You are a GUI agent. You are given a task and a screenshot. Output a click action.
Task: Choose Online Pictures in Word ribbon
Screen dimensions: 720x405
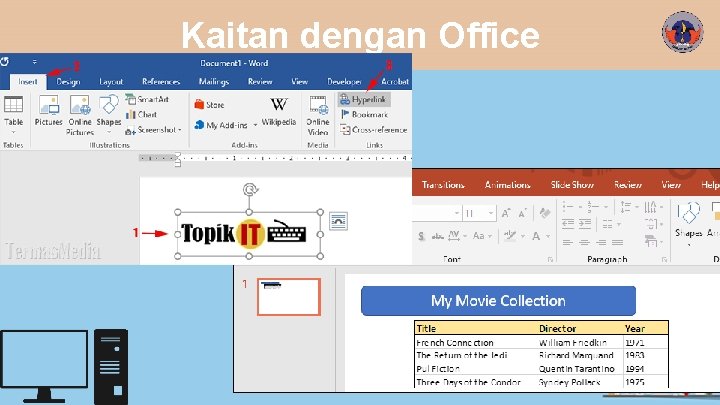coord(80,115)
